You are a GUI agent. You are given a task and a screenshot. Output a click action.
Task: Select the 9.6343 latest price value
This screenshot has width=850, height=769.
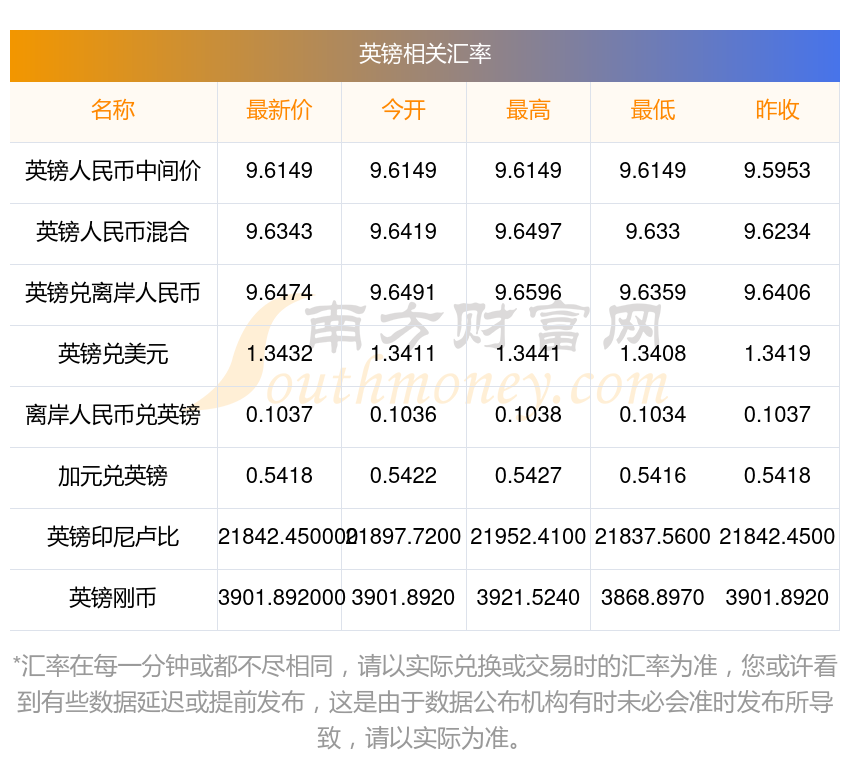click(x=279, y=232)
